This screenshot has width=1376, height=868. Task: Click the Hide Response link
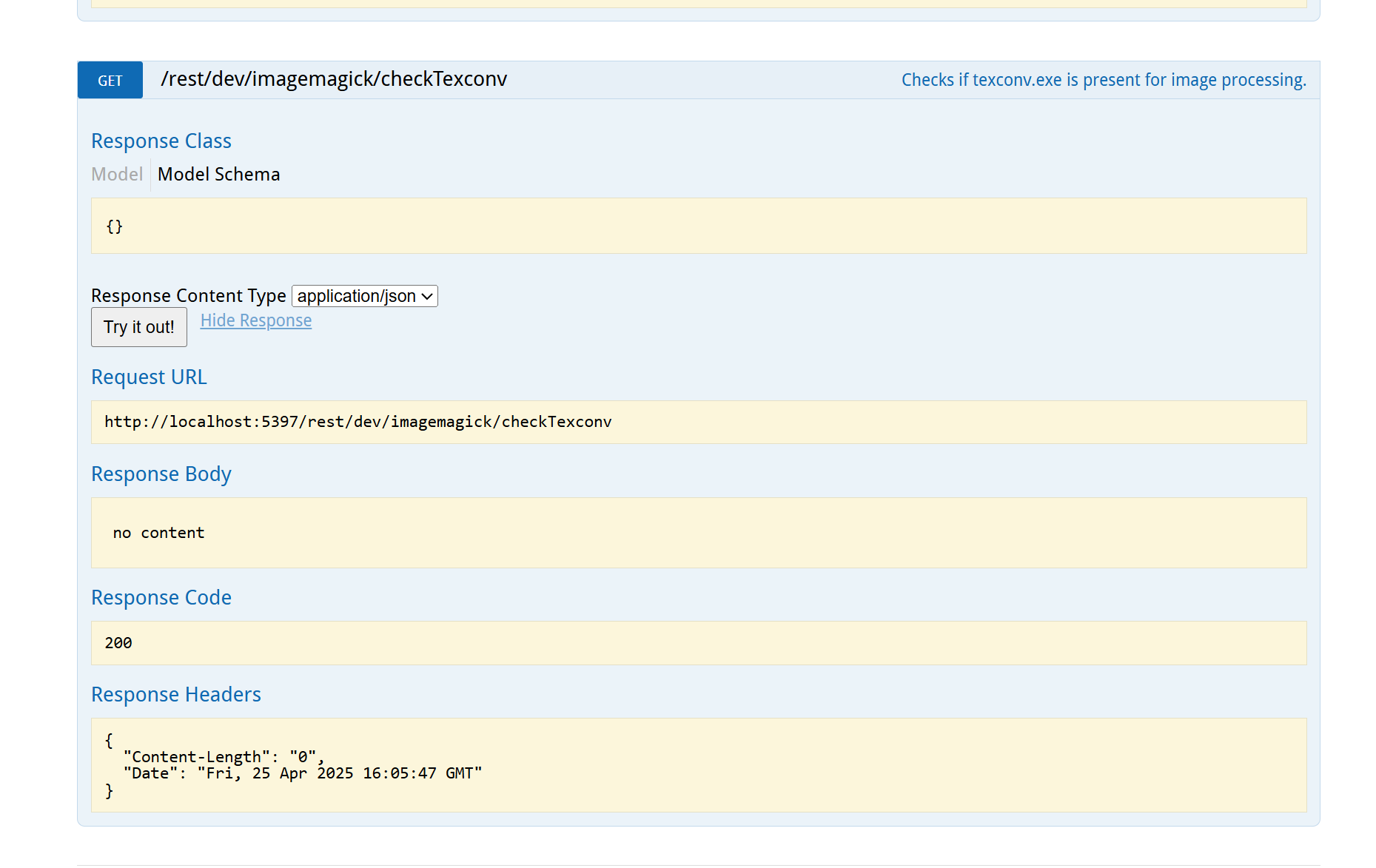tap(256, 320)
